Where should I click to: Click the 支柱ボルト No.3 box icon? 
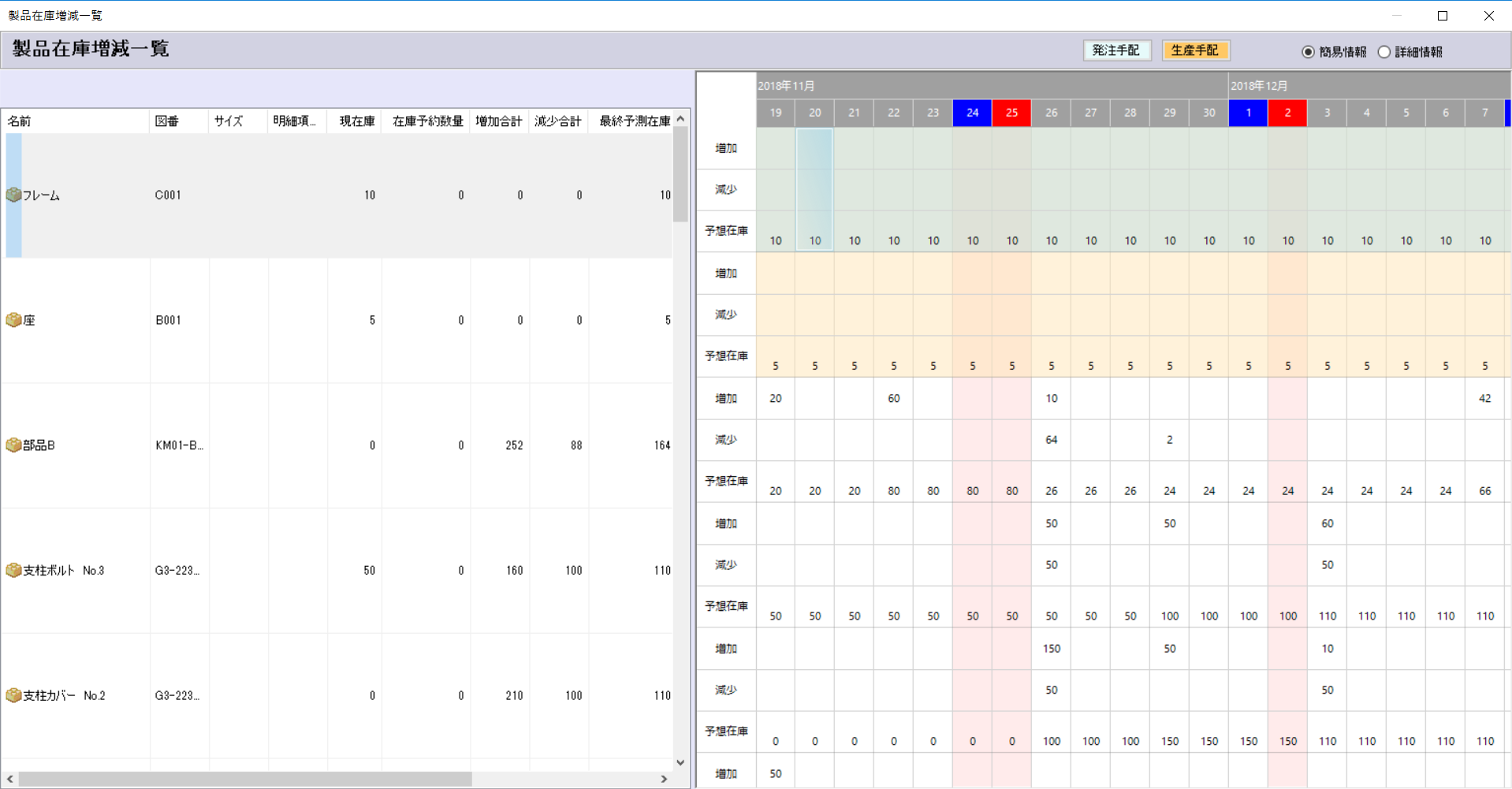coord(13,570)
